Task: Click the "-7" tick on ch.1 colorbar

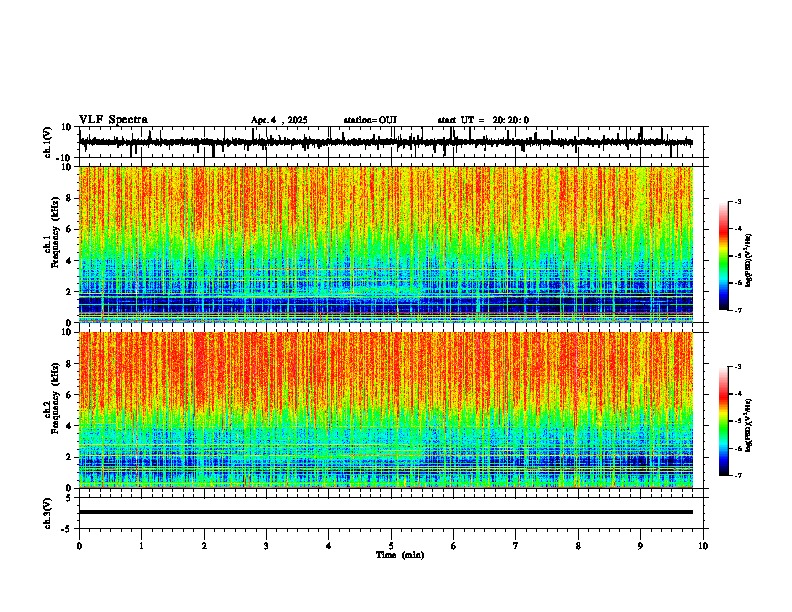Action: coord(738,310)
